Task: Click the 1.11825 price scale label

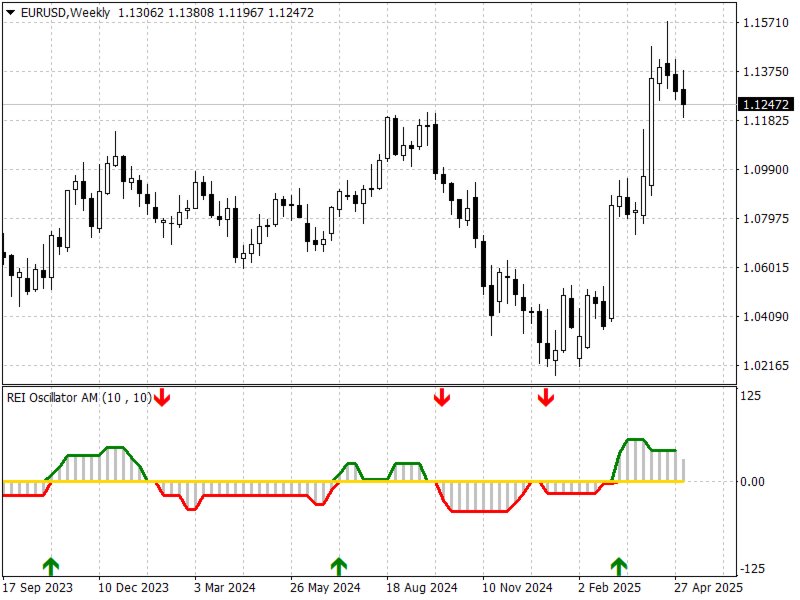Action: click(x=766, y=121)
